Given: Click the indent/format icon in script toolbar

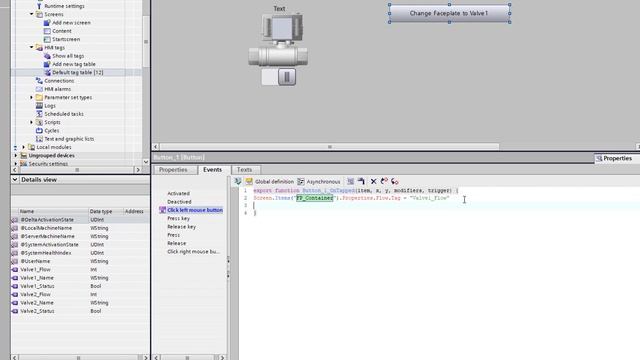Looking at the screenshot, I should click(350, 181).
